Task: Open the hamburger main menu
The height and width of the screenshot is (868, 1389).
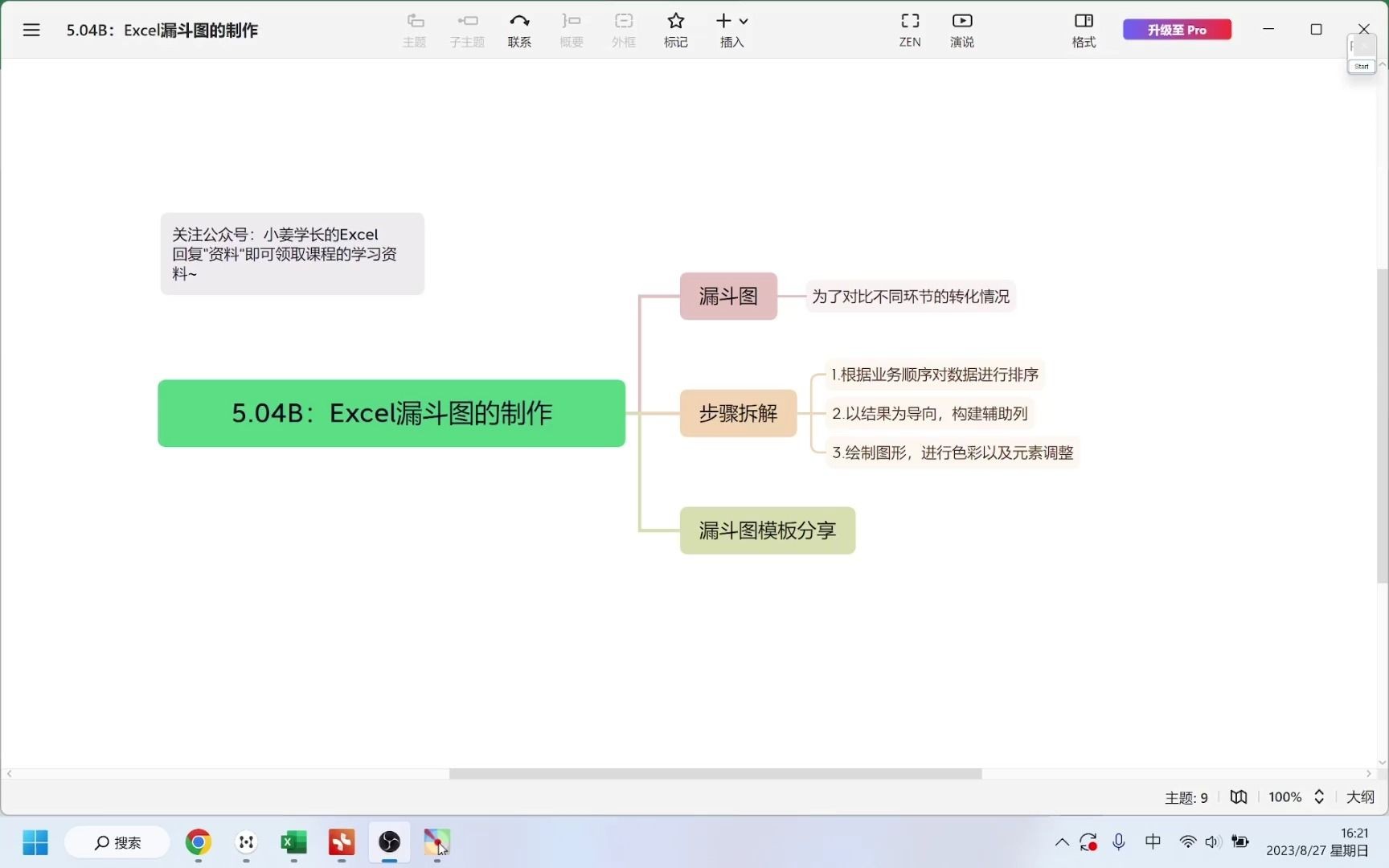Action: (31, 30)
